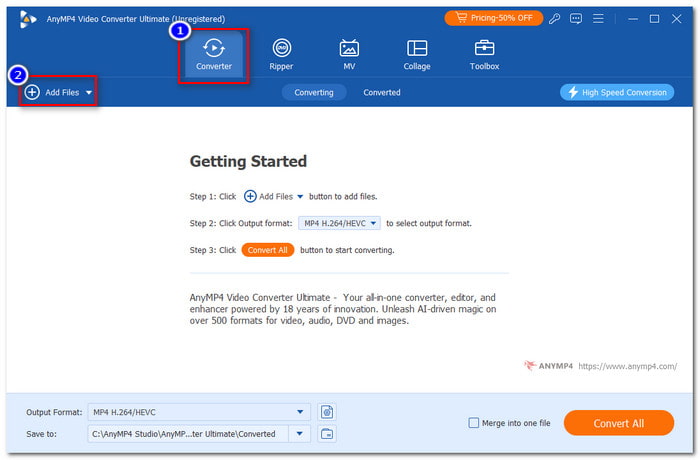Screen dimensions: 700x460
Task: Expand the Add Files dropdown arrow
Action: pos(89,92)
